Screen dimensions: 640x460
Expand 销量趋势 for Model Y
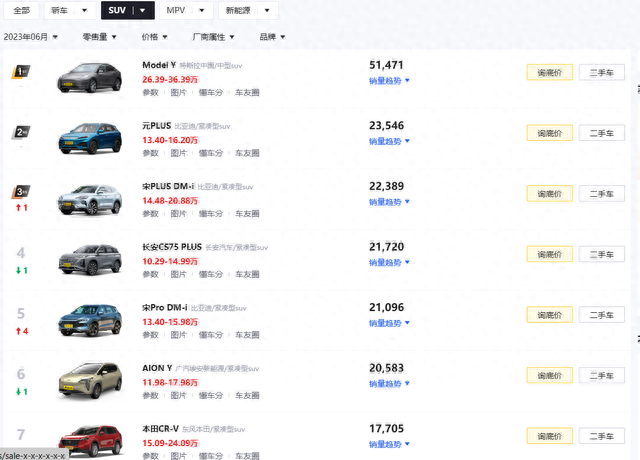389,81
